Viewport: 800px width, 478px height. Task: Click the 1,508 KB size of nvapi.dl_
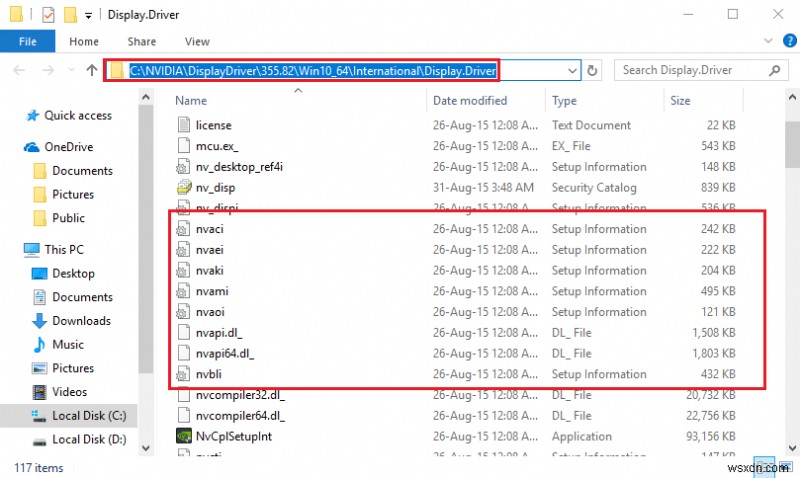tap(713, 333)
